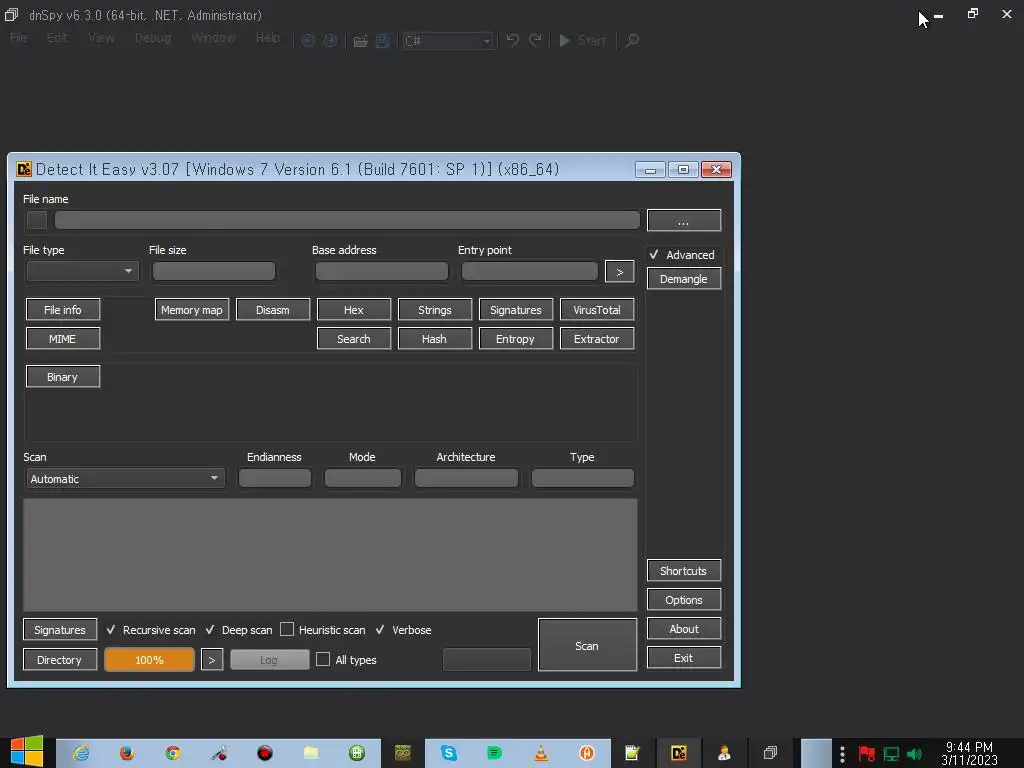Click the dnSpy green Start debug arrow
The width and height of the screenshot is (1024, 768).
tap(565, 40)
